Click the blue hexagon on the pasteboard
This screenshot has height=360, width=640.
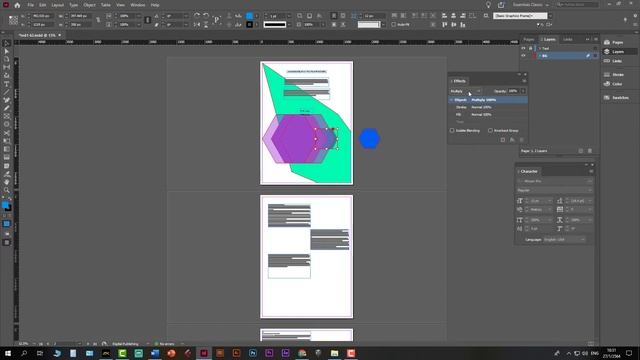tap(369, 139)
